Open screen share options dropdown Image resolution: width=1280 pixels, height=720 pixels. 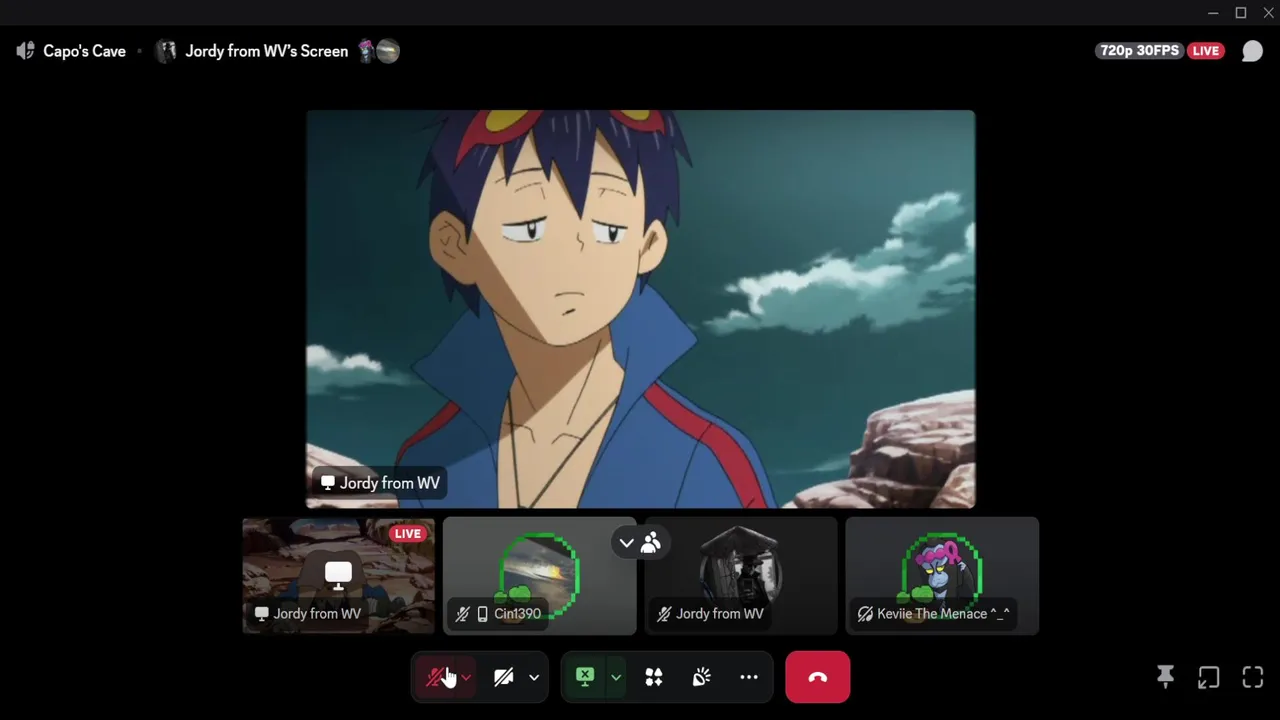616,677
